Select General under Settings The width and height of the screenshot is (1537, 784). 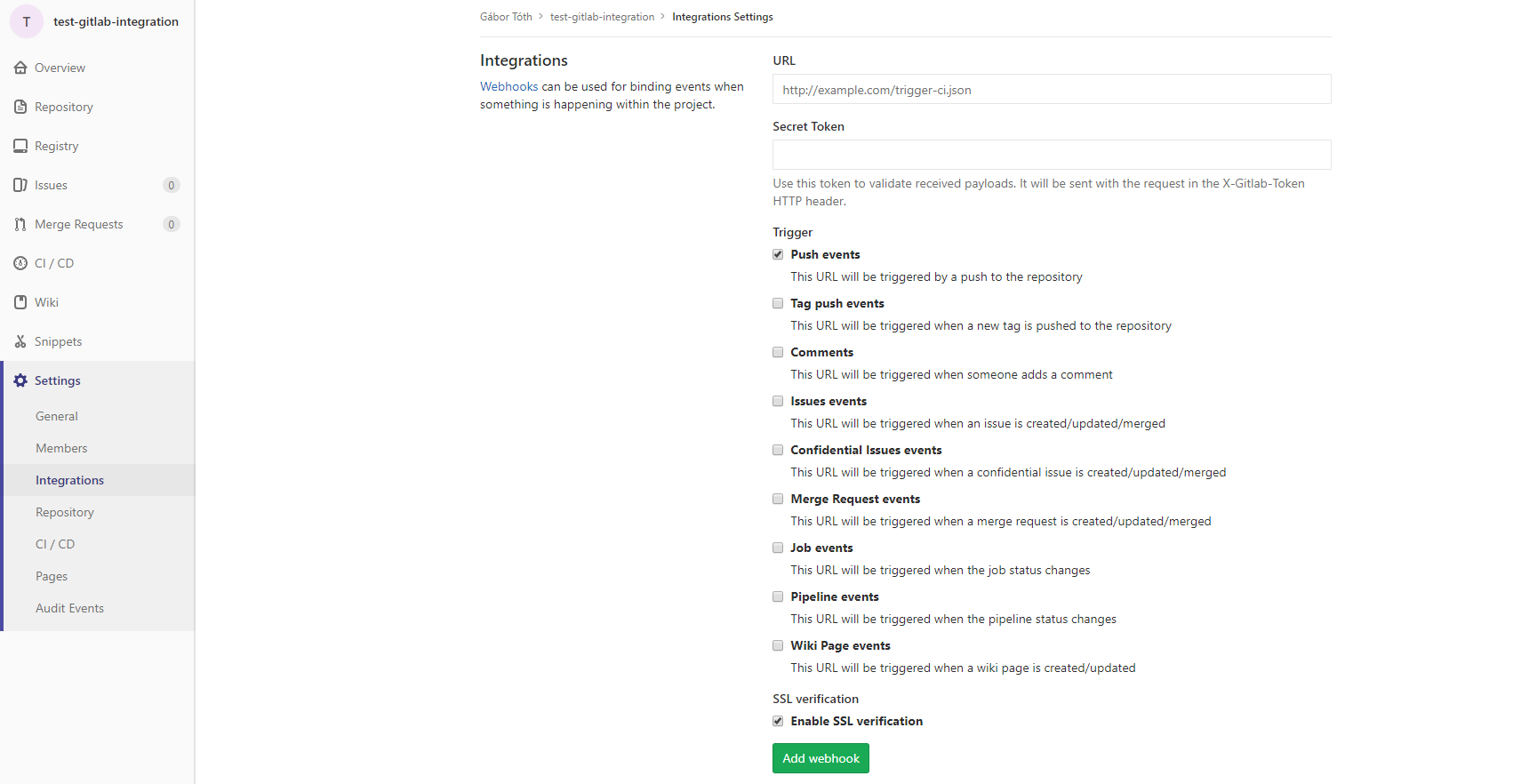tap(57, 416)
